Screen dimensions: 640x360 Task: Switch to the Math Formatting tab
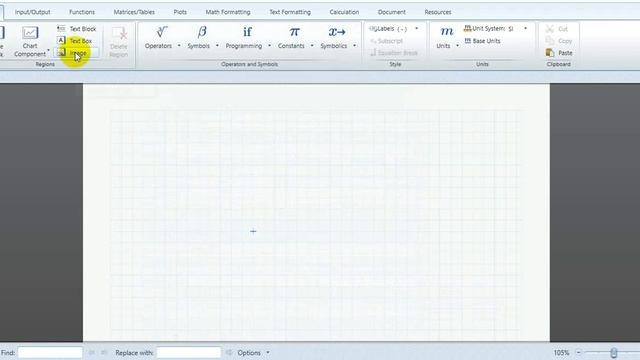click(x=228, y=12)
